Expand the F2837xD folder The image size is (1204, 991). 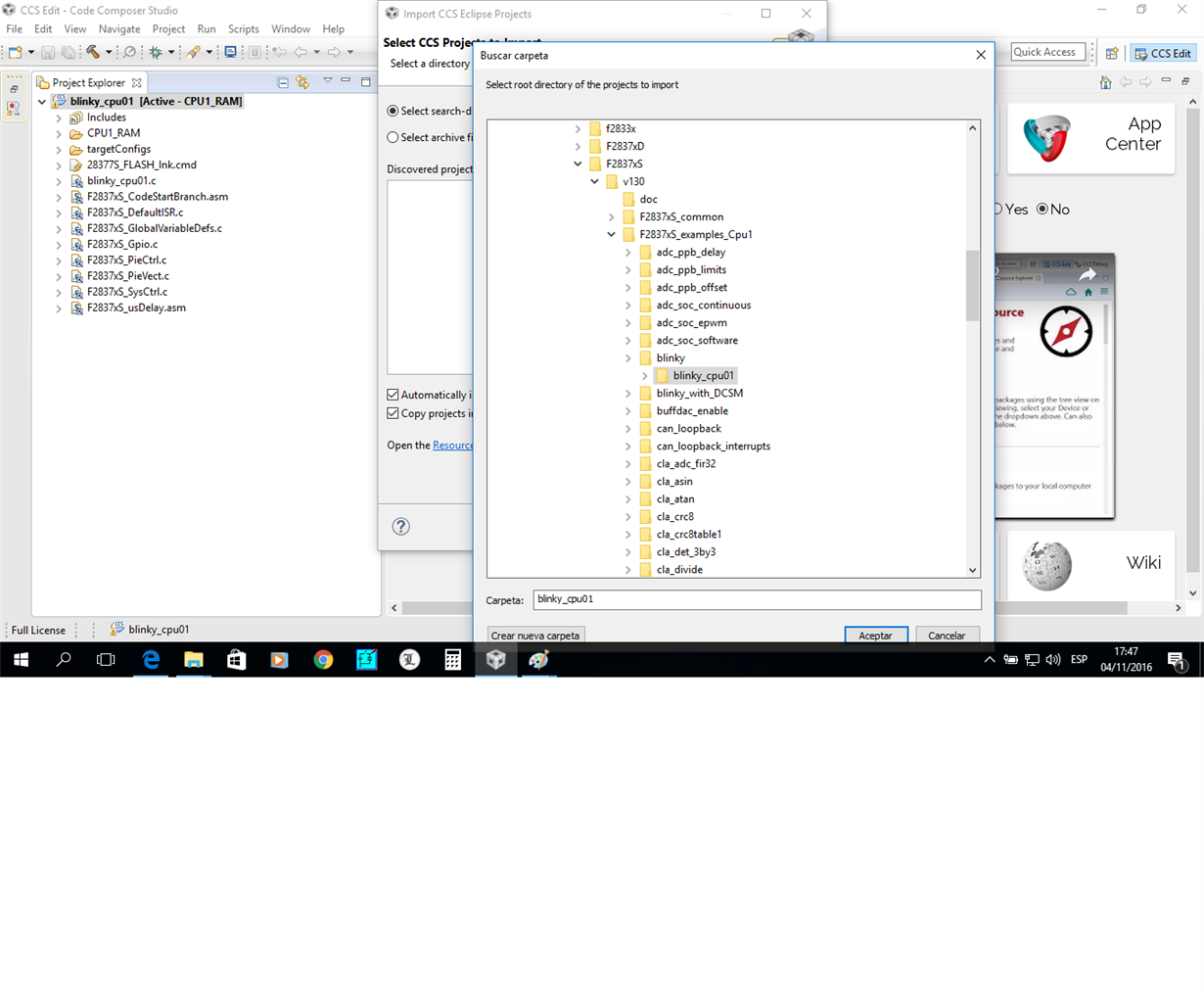pyautogui.click(x=578, y=146)
